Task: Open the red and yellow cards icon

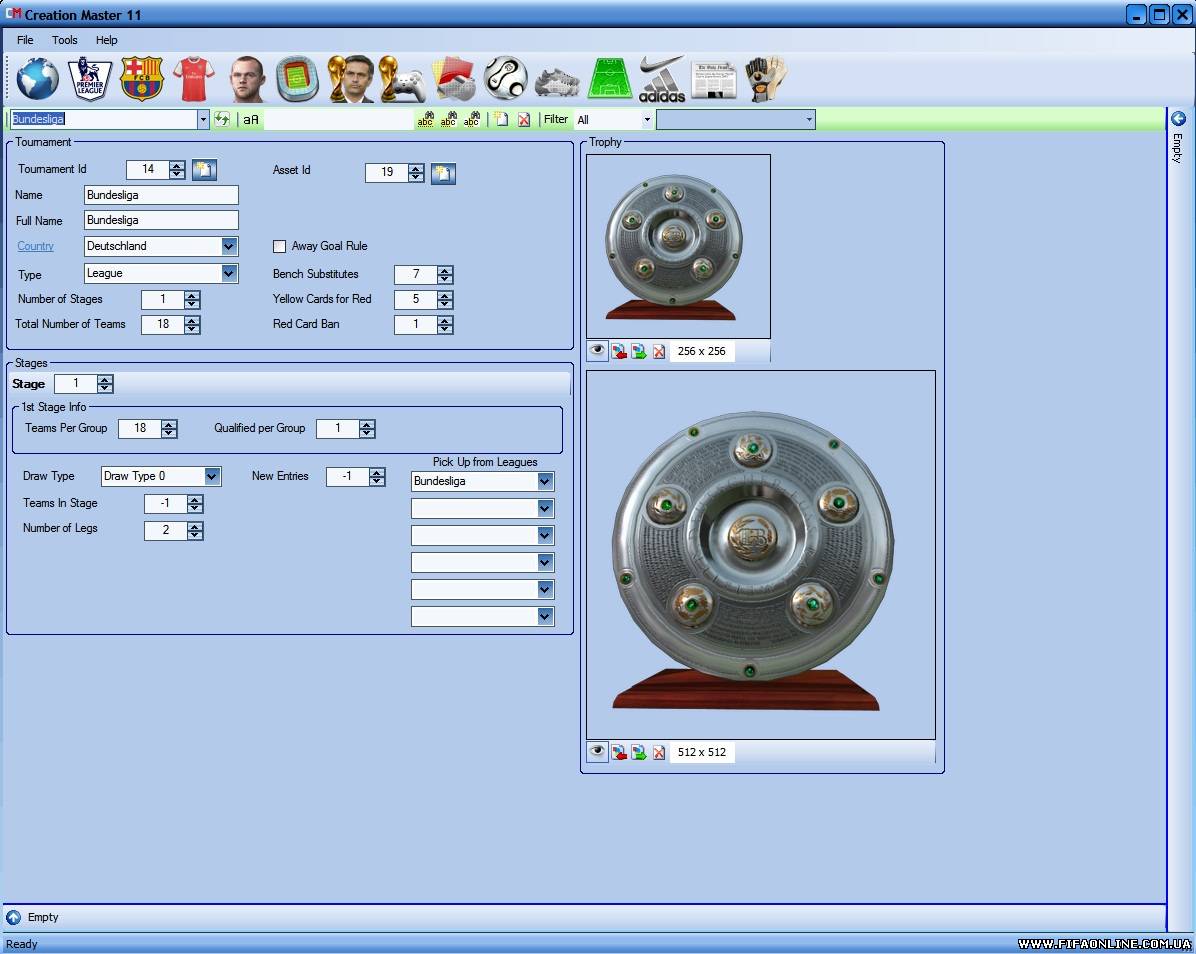Action: pos(455,79)
